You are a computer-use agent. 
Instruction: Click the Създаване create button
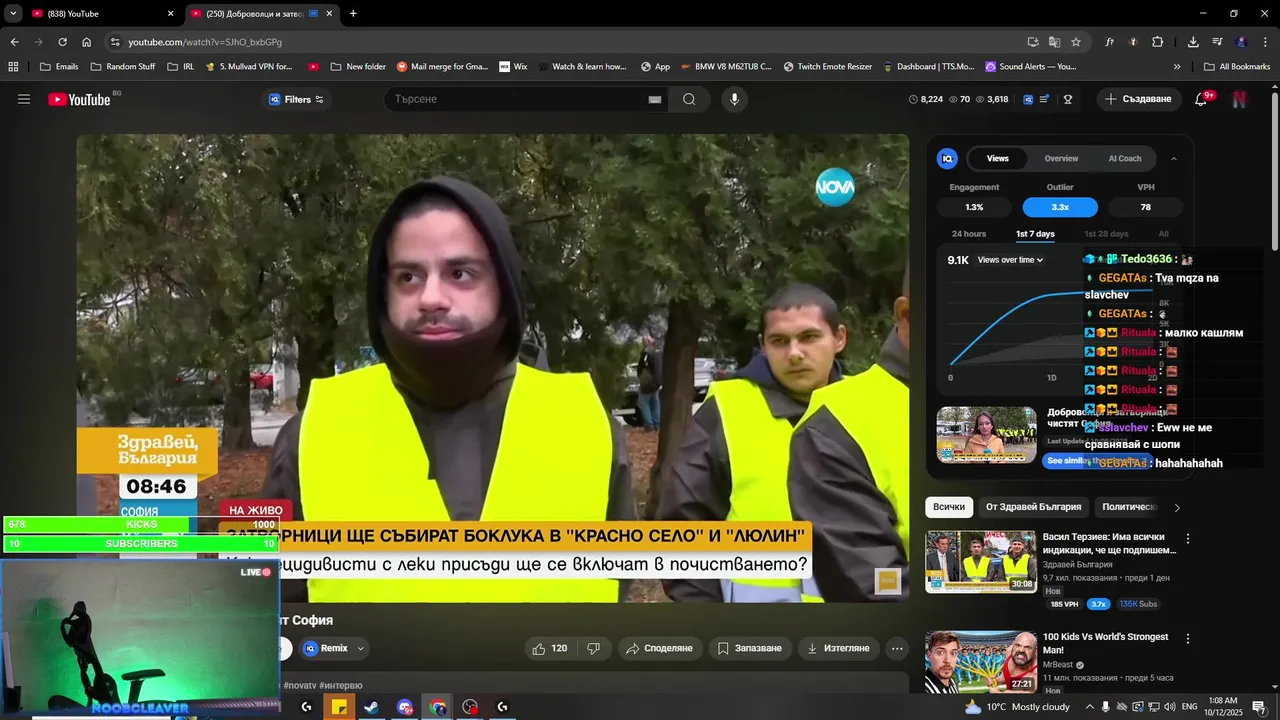(1138, 99)
